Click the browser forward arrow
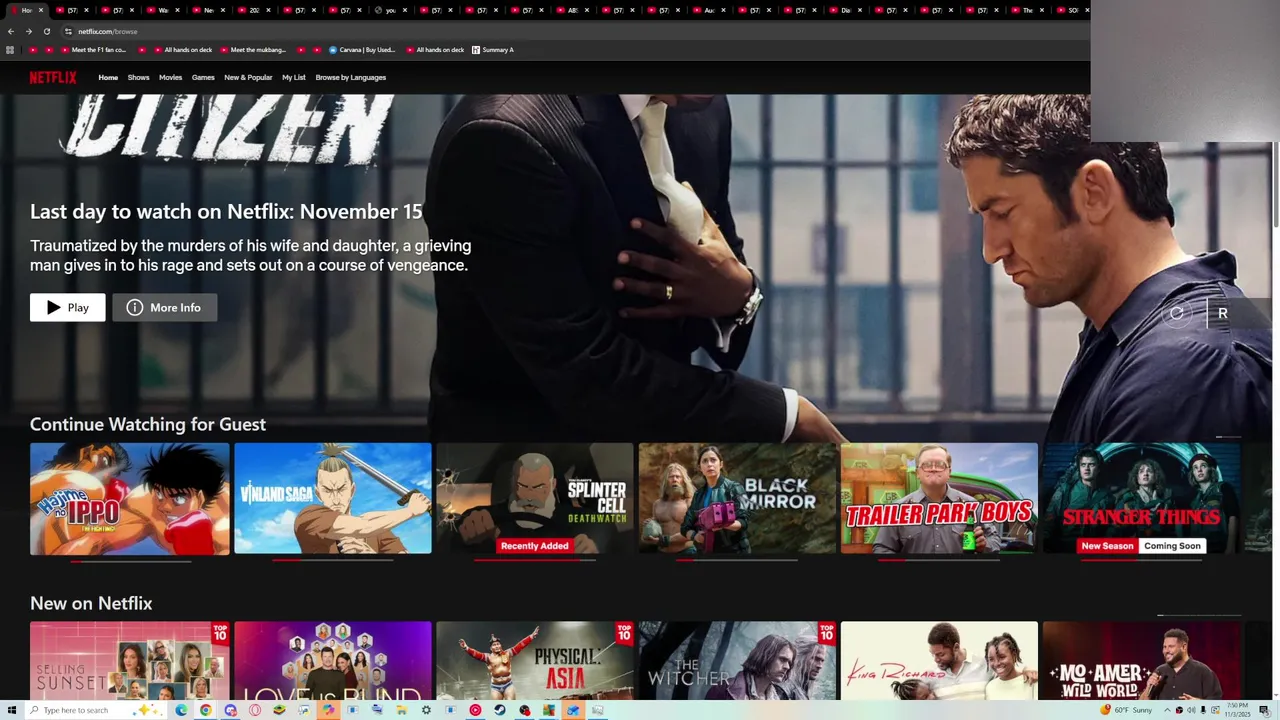The height and width of the screenshot is (720, 1280). coord(28,31)
